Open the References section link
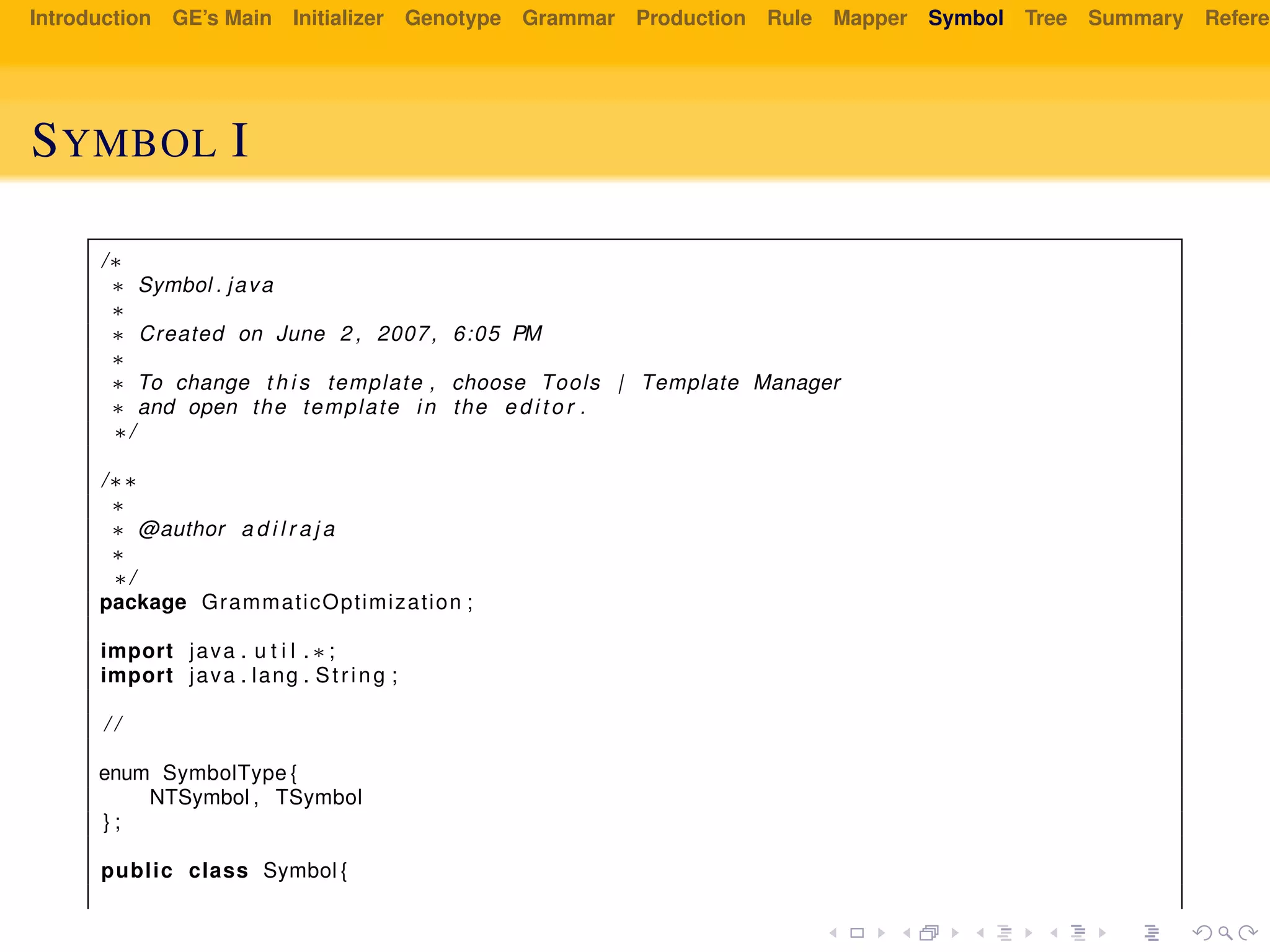The image size is (1270, 952). [1237, 18]
